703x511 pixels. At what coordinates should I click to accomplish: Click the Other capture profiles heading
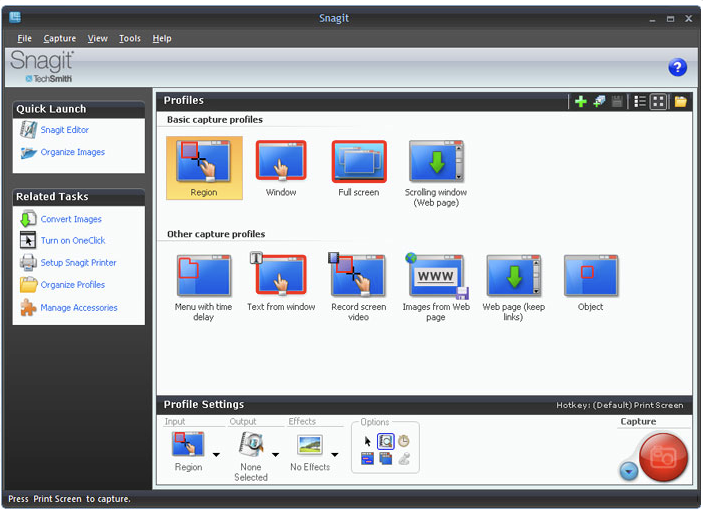[x=216, y=234]
